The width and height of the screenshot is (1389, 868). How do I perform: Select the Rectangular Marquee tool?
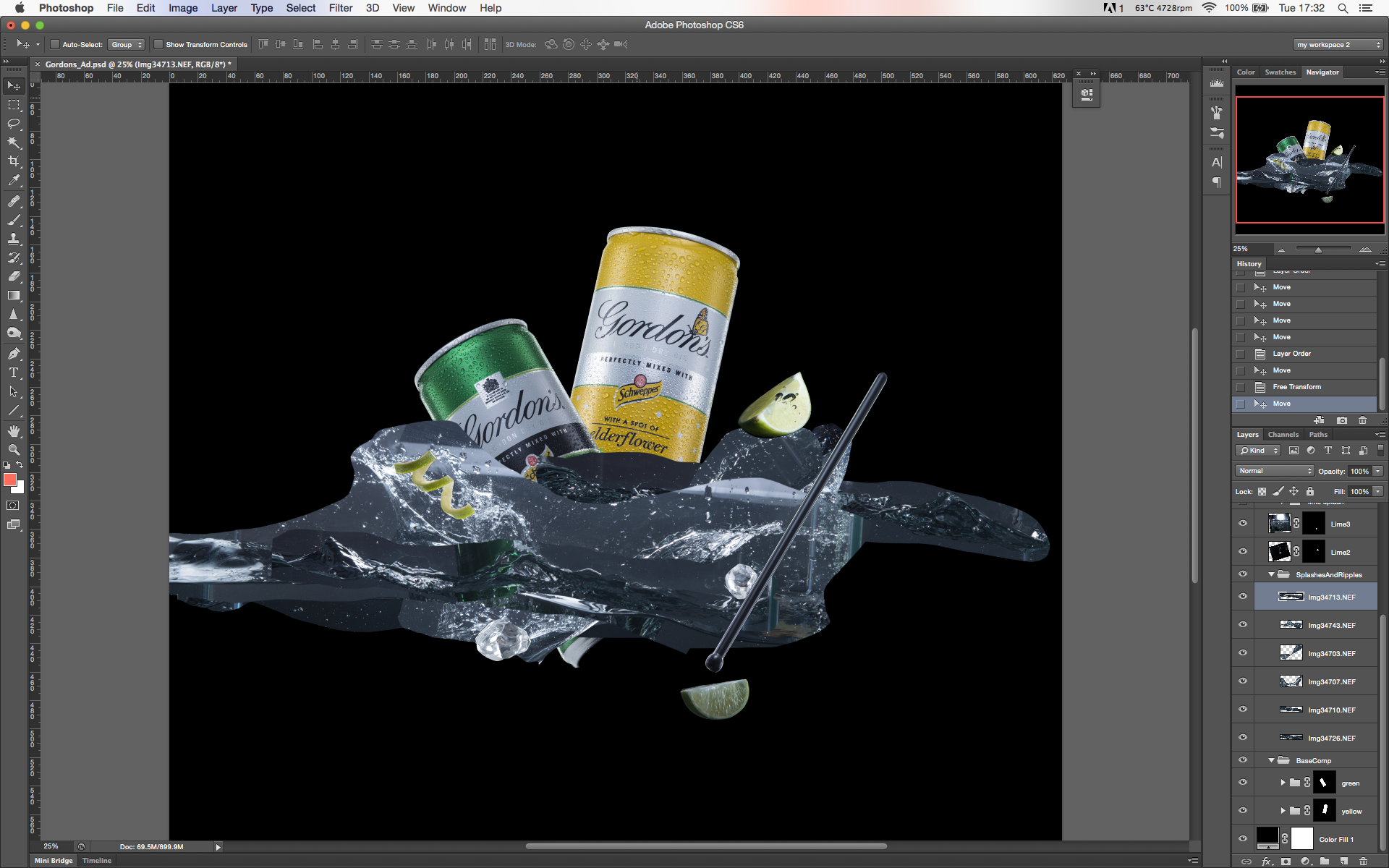click(x=14, y=105)
